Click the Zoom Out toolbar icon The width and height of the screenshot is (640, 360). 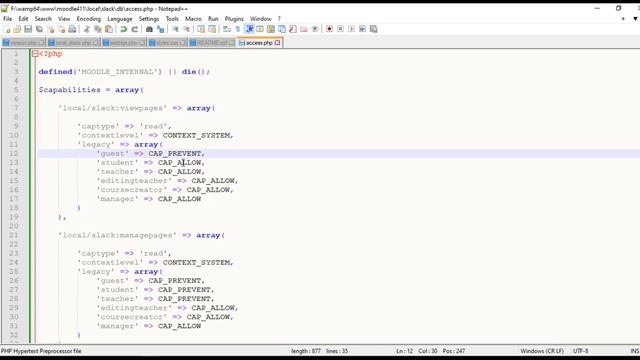(187, 29)
